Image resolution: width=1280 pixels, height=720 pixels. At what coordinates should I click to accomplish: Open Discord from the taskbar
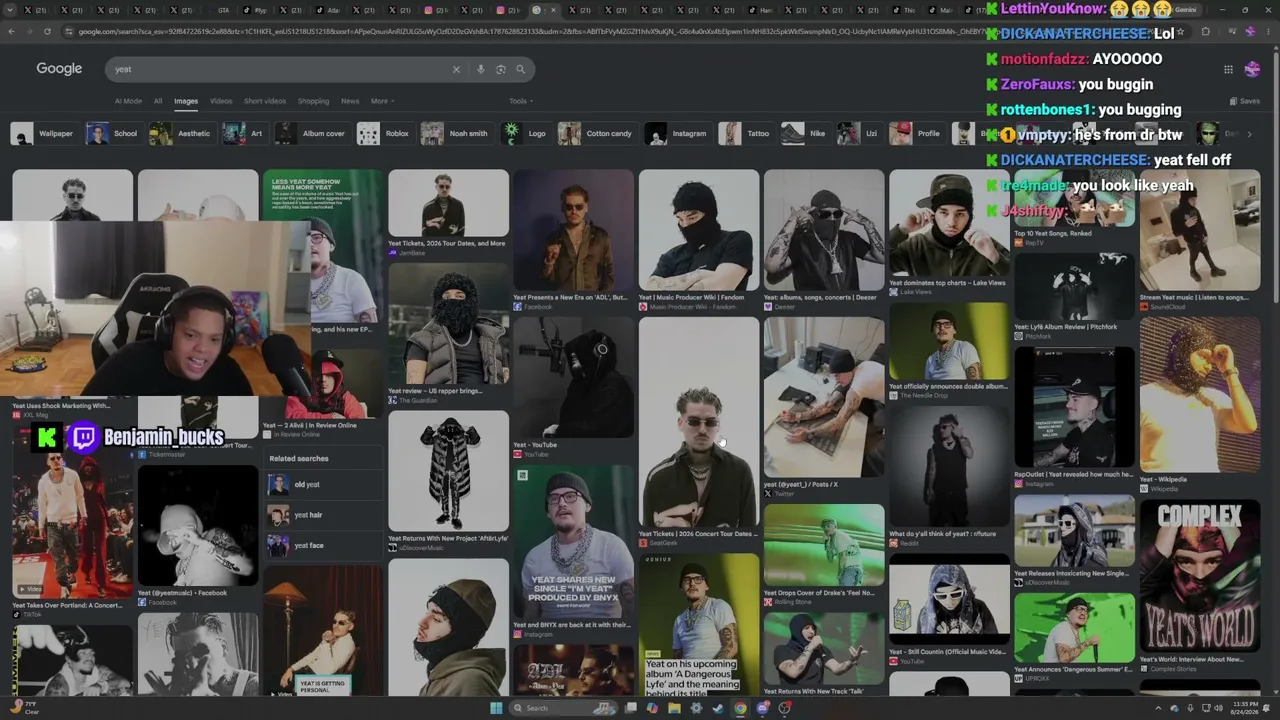click(762, 708)
